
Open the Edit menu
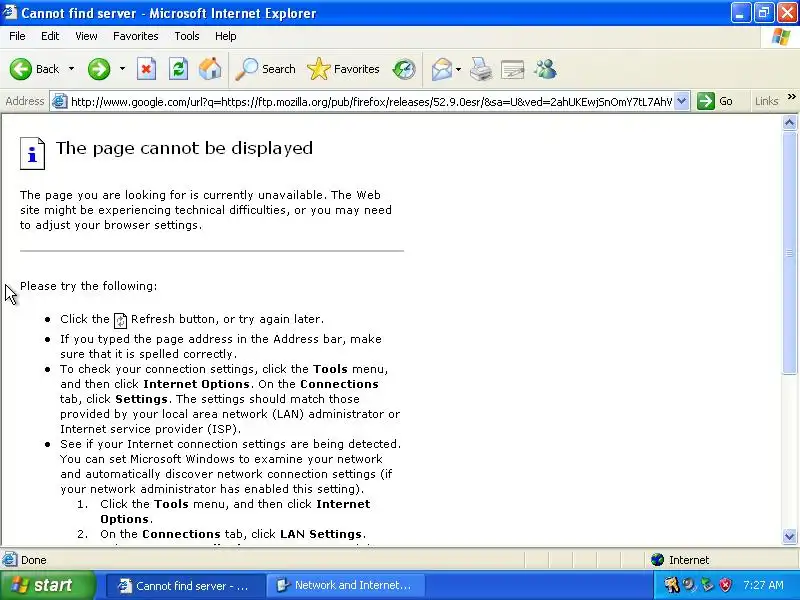click(x=50, y=36)
